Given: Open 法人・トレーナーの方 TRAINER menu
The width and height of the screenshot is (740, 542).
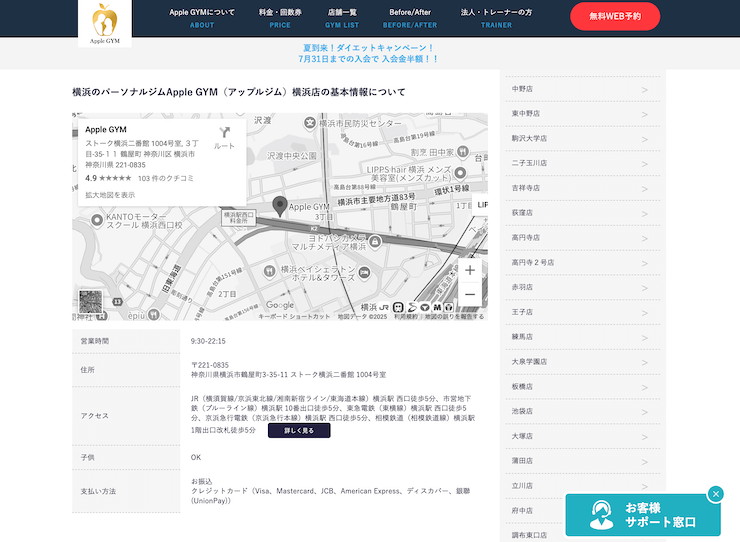Looking at the screenshot, I should [x=496, y=18].
